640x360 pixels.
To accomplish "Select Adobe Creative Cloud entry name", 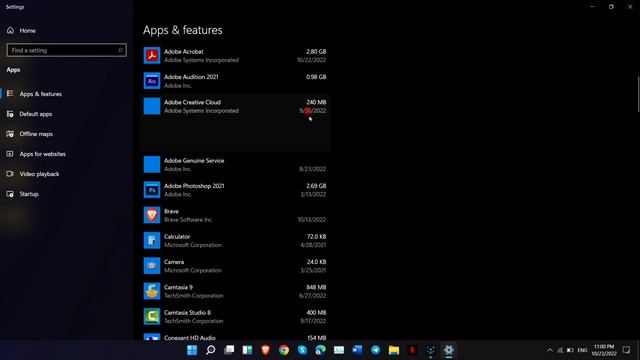I will [x=192, y=102].
